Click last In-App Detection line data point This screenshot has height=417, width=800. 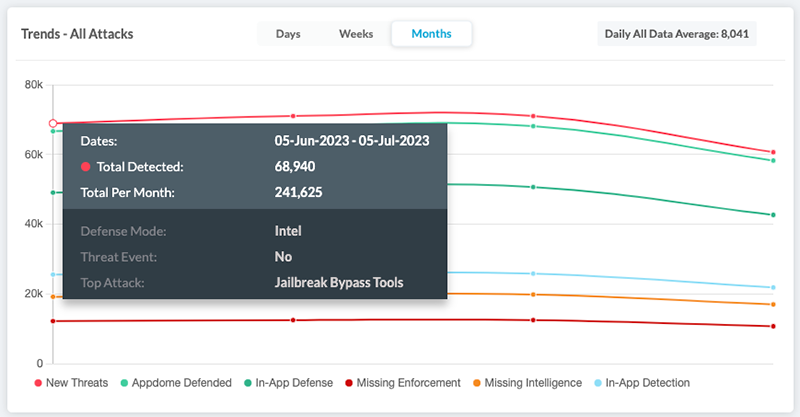(x=773, y=288)
